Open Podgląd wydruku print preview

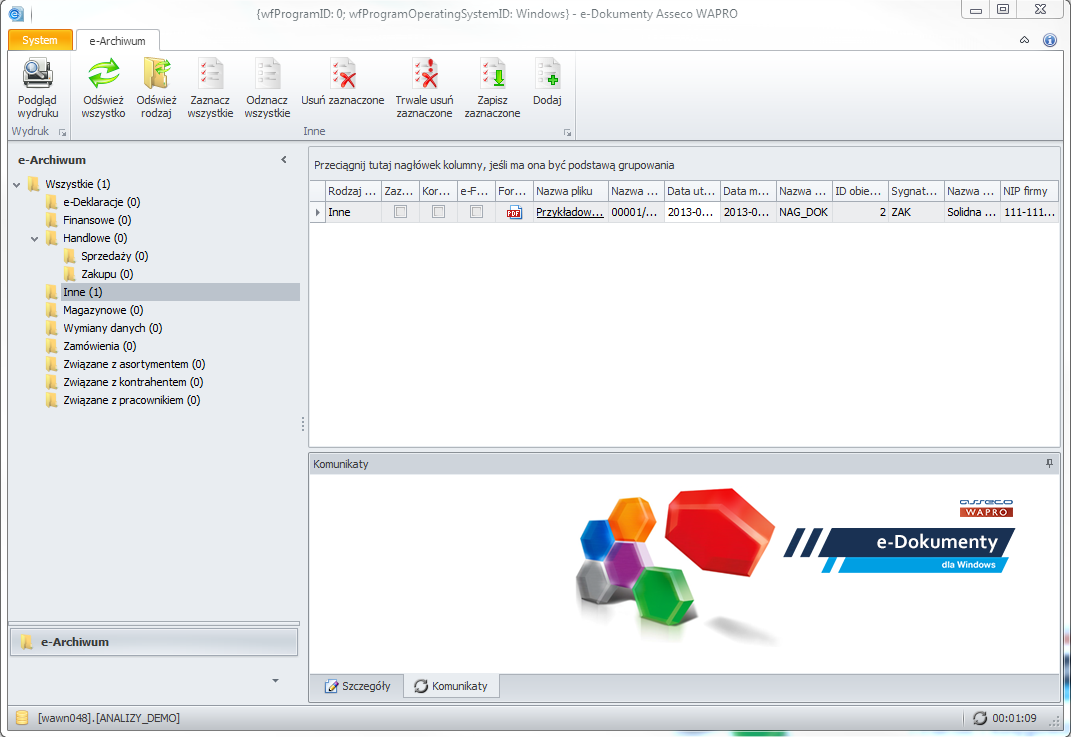pyautogui.click(x=38, y=88)
